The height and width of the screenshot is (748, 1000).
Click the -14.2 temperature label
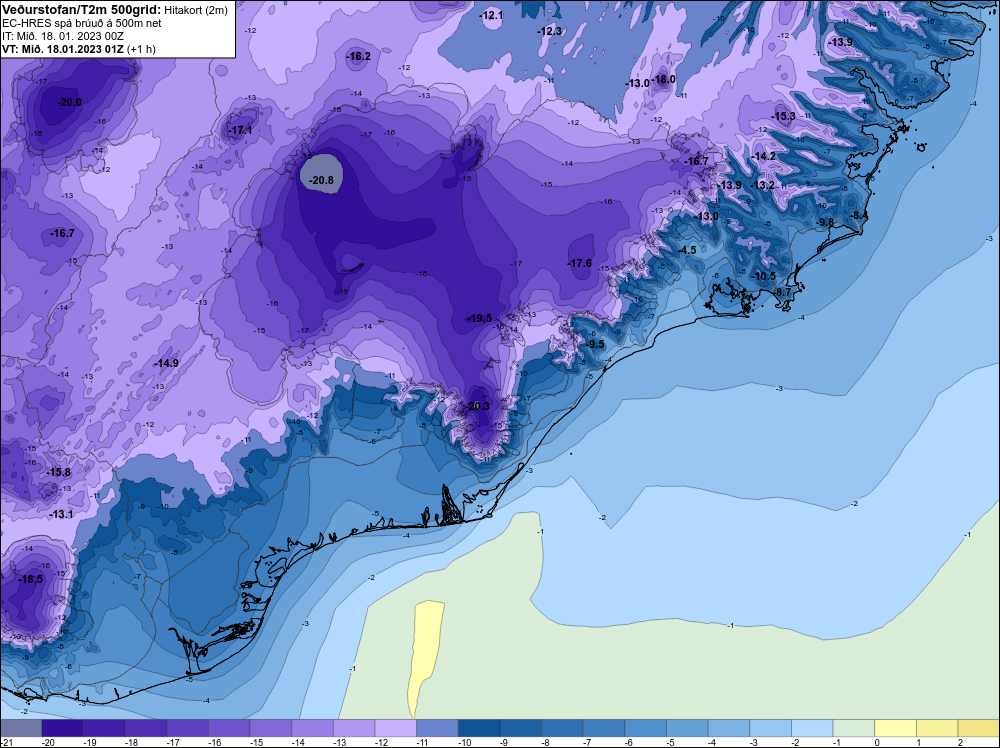[763, 156]
